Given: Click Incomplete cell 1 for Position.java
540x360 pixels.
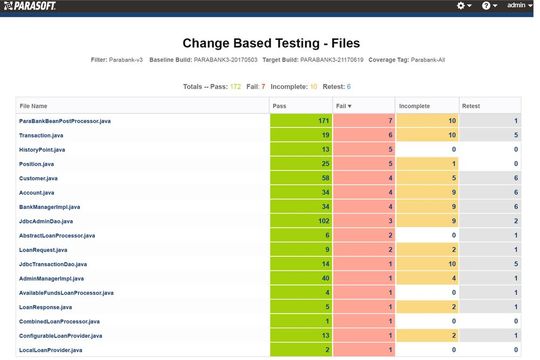Looking at the screenshot, I should pyautogui.click(x=427, y=164).
